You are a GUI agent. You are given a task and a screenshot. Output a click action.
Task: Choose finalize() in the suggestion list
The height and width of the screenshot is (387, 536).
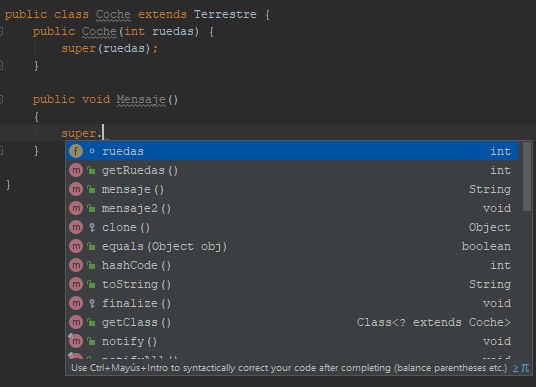pyautogui.click(x=292, y=303)
